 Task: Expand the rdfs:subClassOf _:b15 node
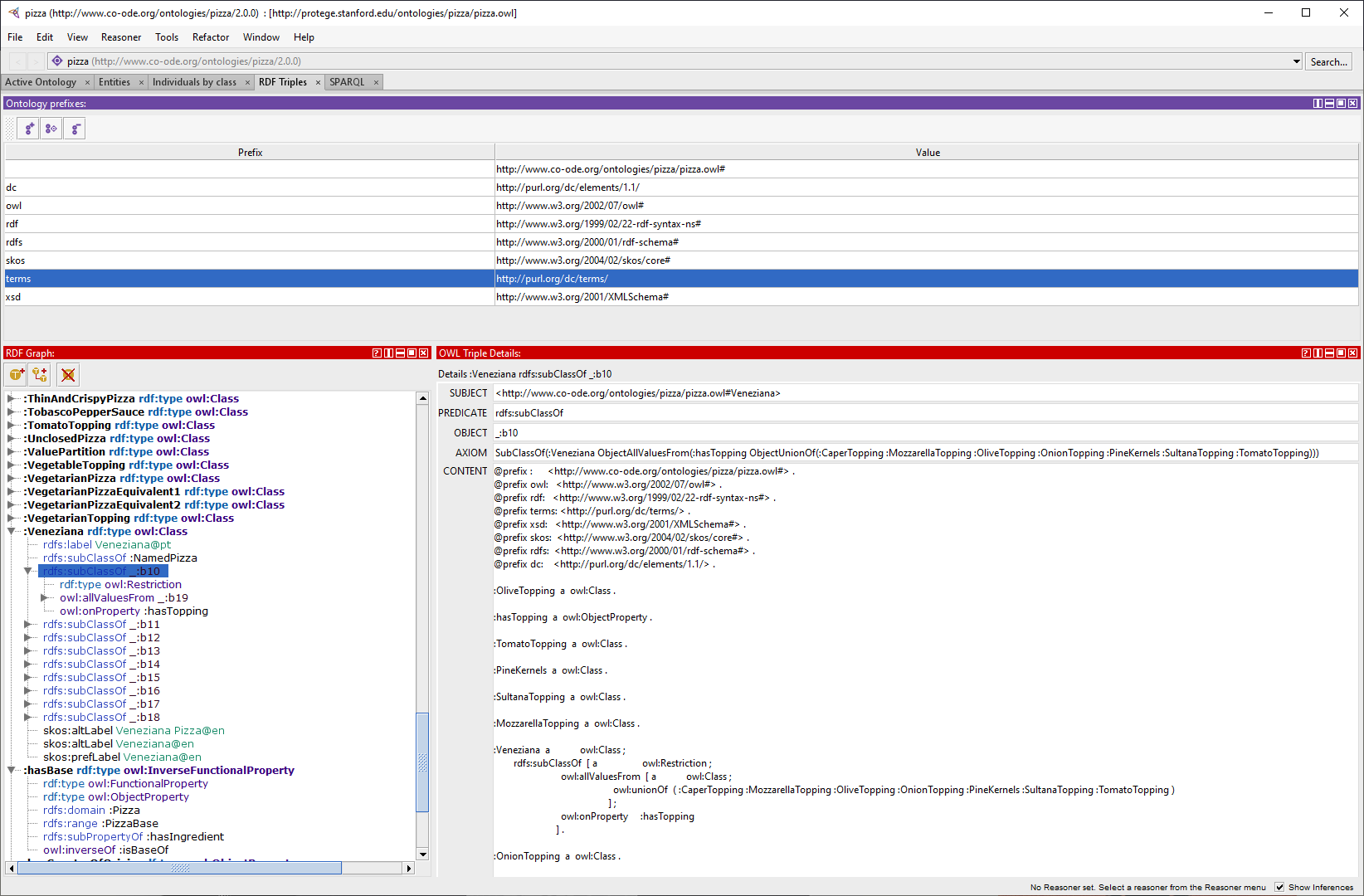tap(28, 677)
